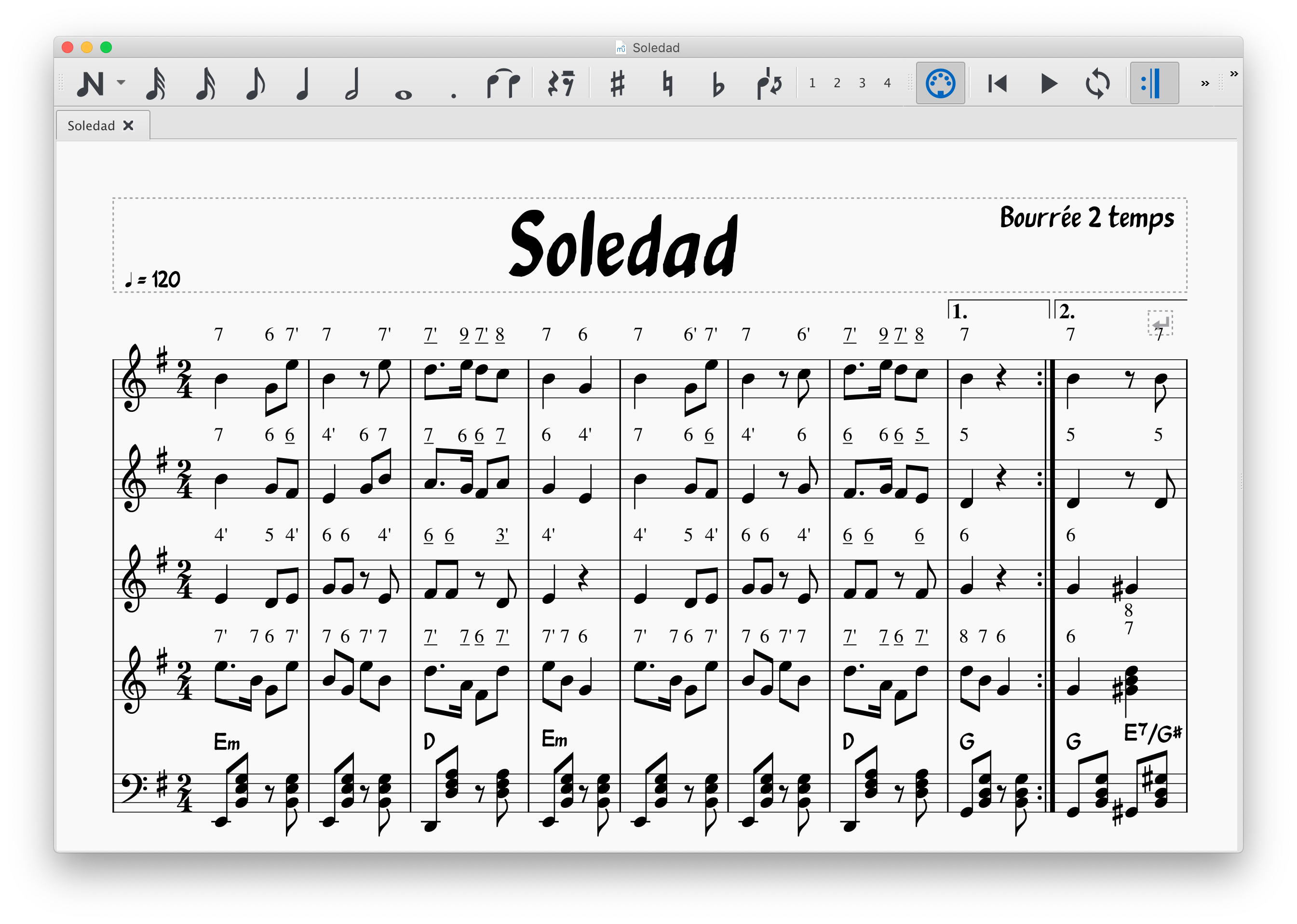Apply the sharp accidental
The height and width of the screenshot is (924, 1297).
[618, 84]
